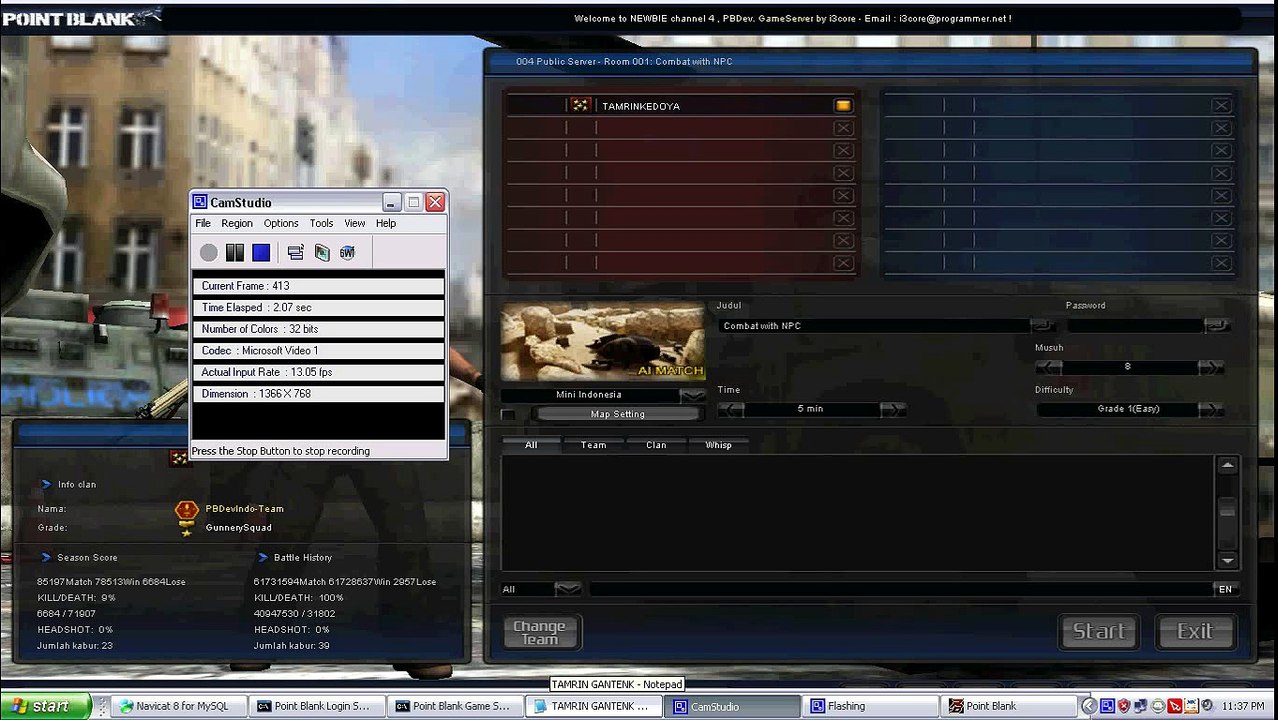Decrease Time with the left arrow
This screenshot has height=720, width=1278.
pyautogui.click(x=730, y=409)
